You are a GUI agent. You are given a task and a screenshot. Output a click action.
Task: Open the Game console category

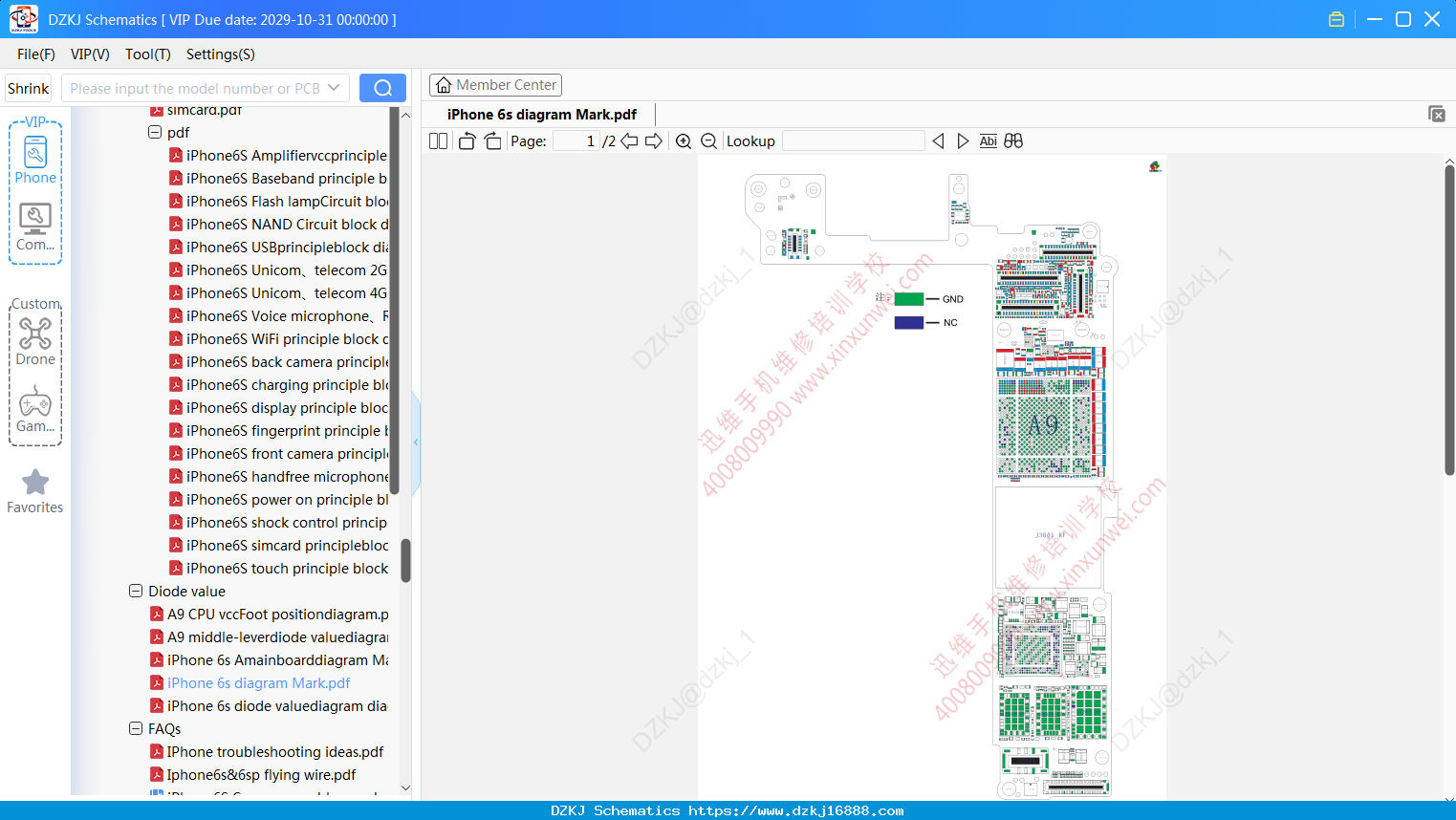[35, 409]
